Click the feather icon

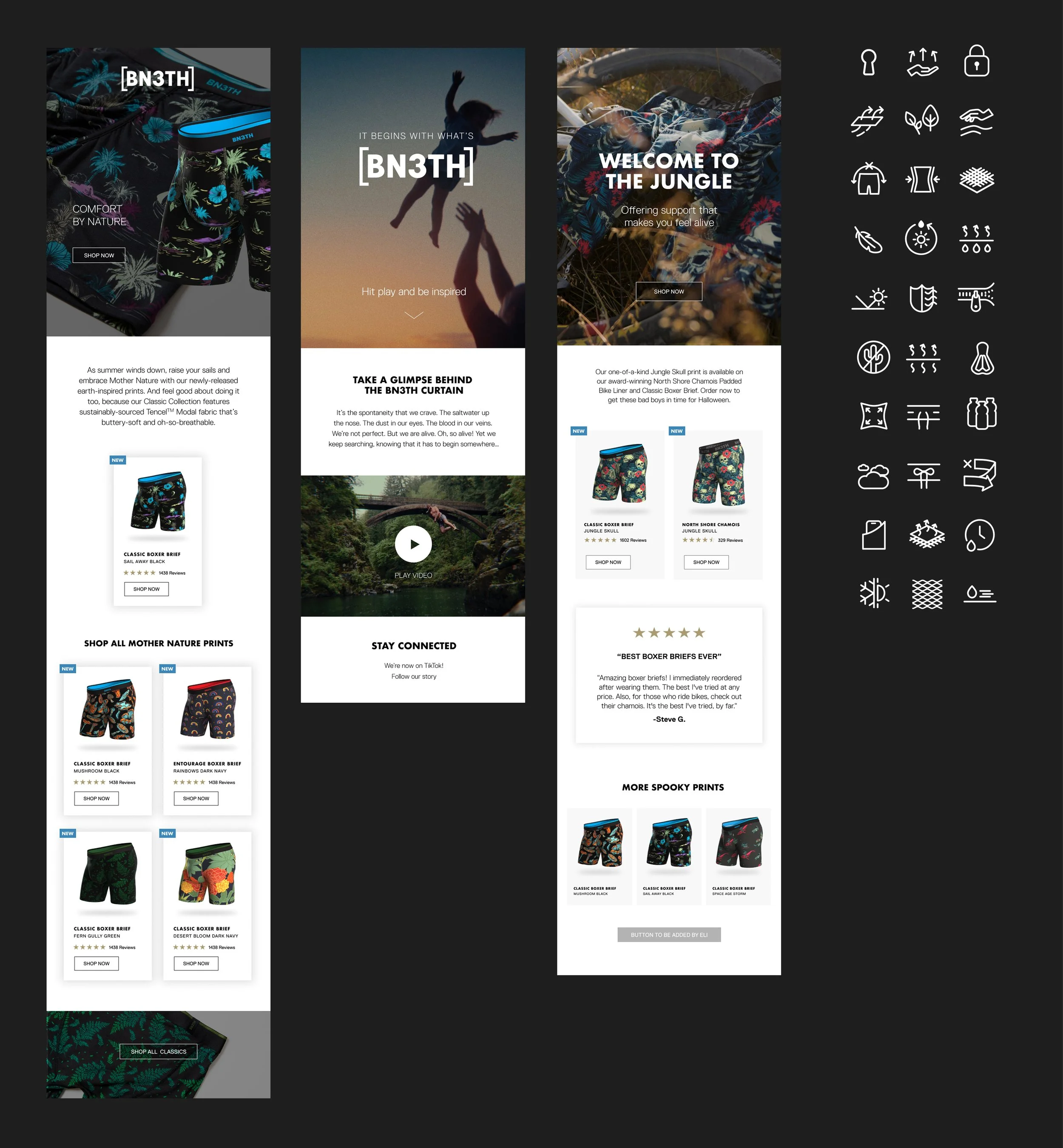869,239
